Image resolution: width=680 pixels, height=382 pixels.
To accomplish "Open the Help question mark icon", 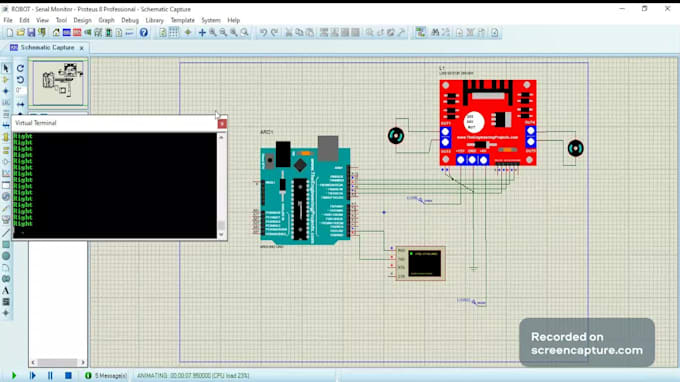I will (x=144, y=33).
